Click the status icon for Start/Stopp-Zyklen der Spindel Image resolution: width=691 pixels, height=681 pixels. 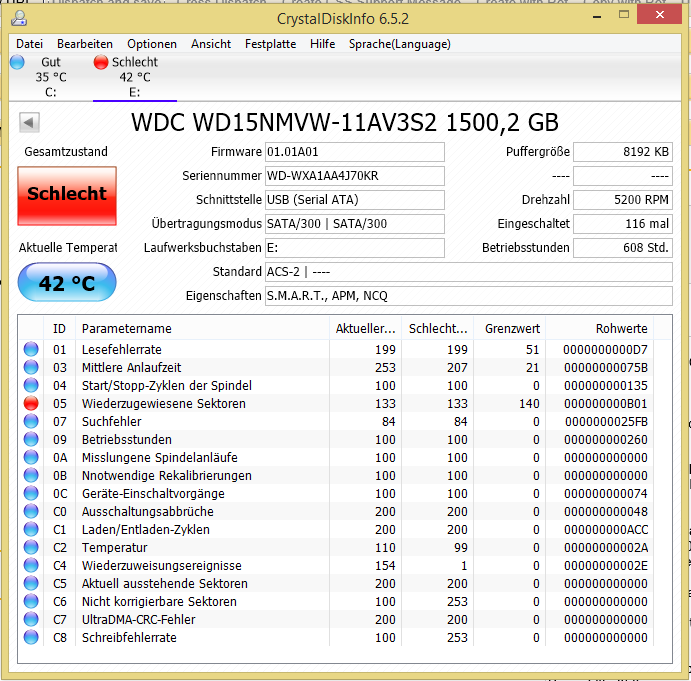(x=31, y=385)
